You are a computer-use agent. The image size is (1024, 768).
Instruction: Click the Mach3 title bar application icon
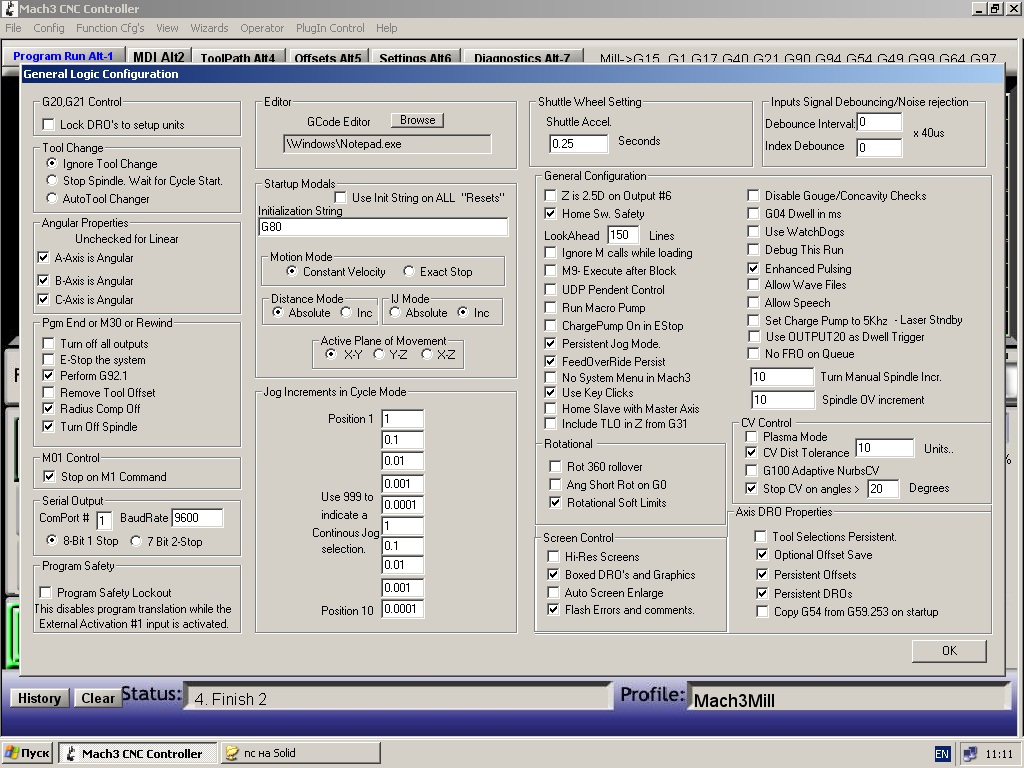pos(10,8)
